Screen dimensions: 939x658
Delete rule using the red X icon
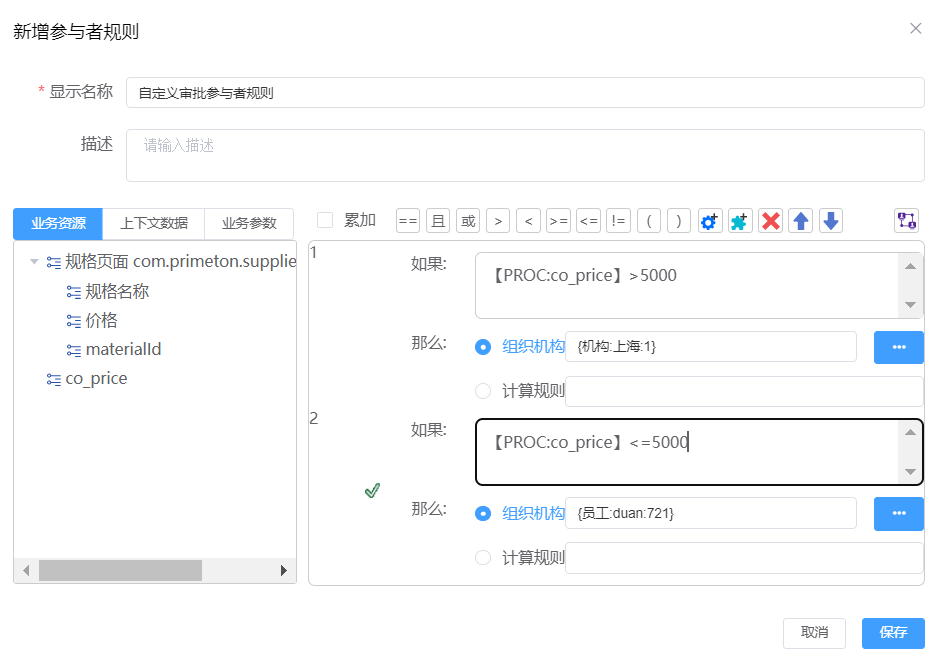click(x=770, y=221)
